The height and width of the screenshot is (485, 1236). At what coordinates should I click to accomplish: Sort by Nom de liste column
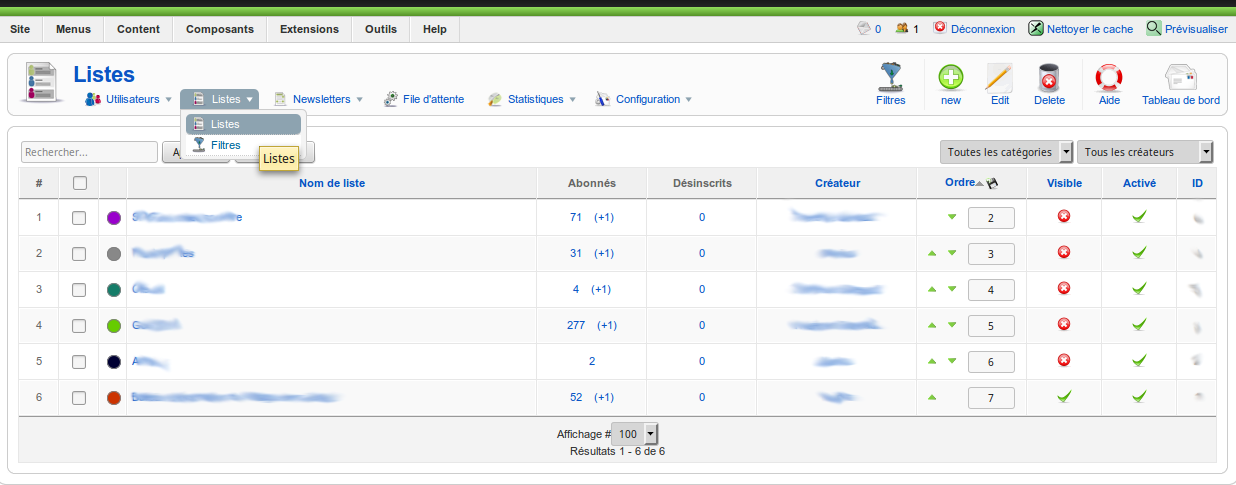[x=332, y=183]
